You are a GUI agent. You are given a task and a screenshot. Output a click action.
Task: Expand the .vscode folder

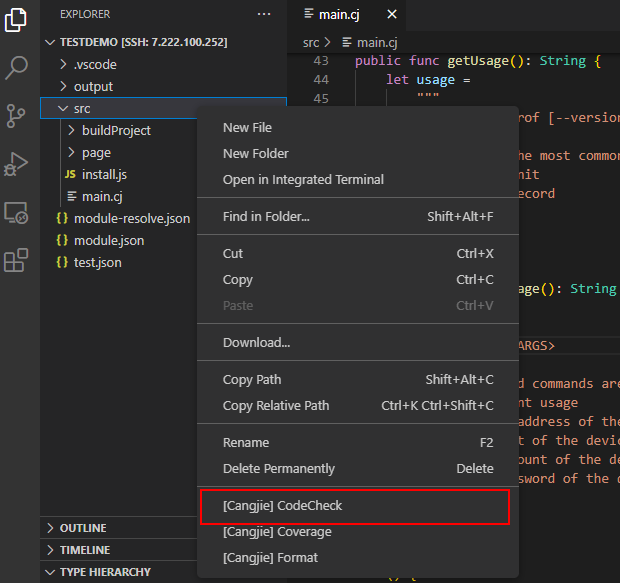coord(95,65)
